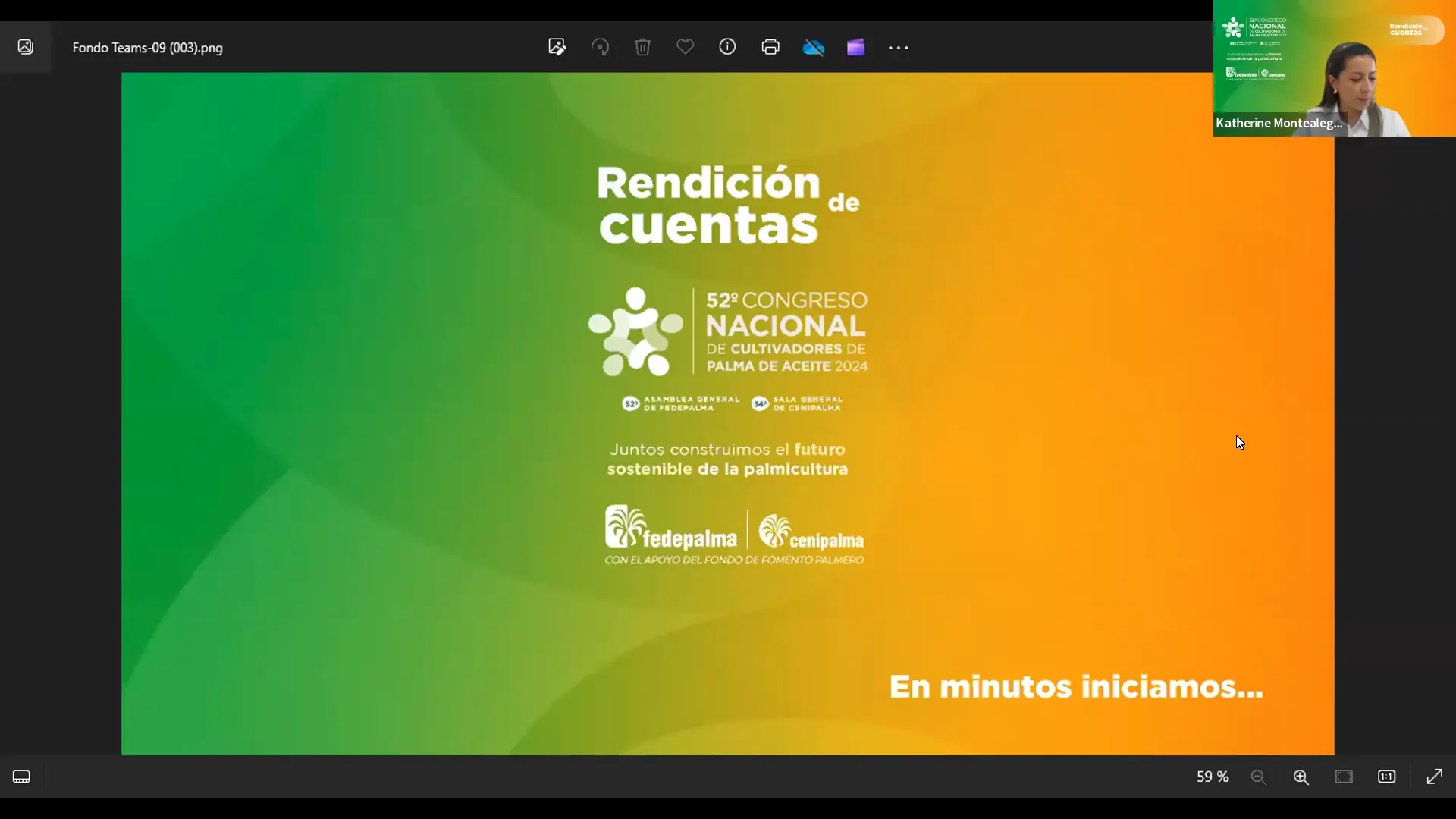The image size is (1456, 819).
Task: Enter fullscreen with the expand arrows icon
Action: tap(1435, 777)
